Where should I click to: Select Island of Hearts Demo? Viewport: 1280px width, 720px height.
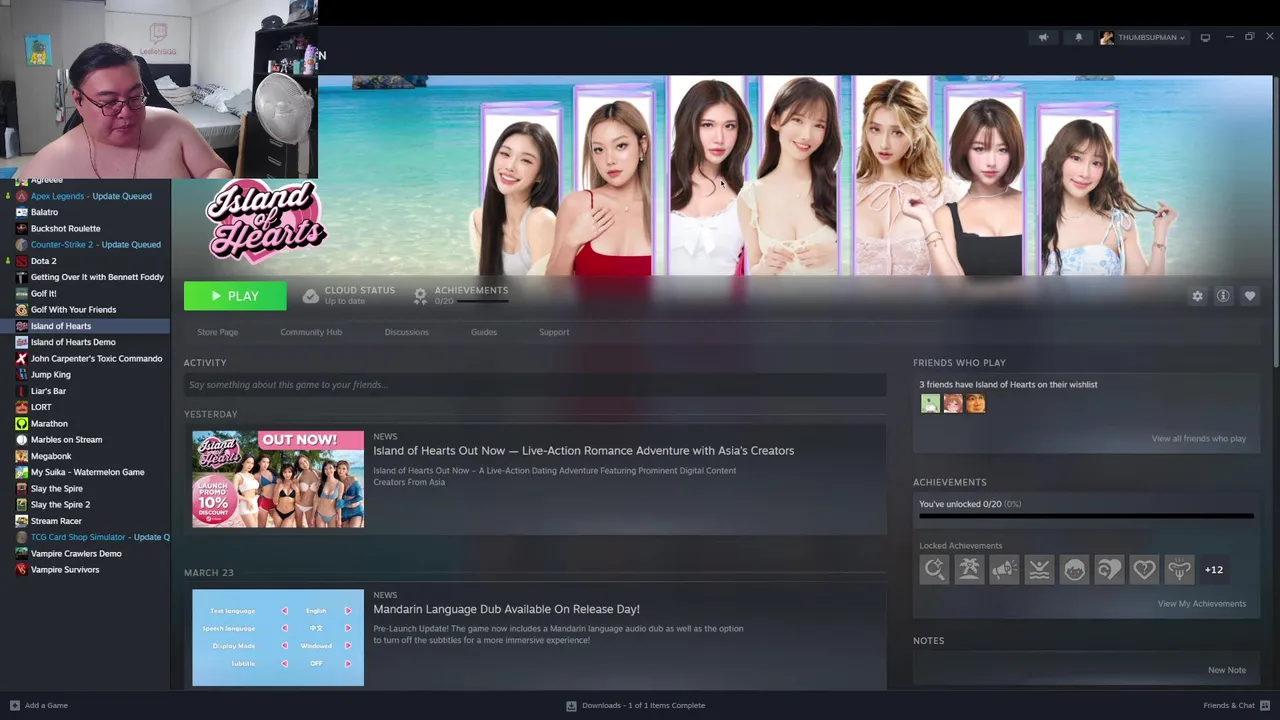click(x=73, y=342)
